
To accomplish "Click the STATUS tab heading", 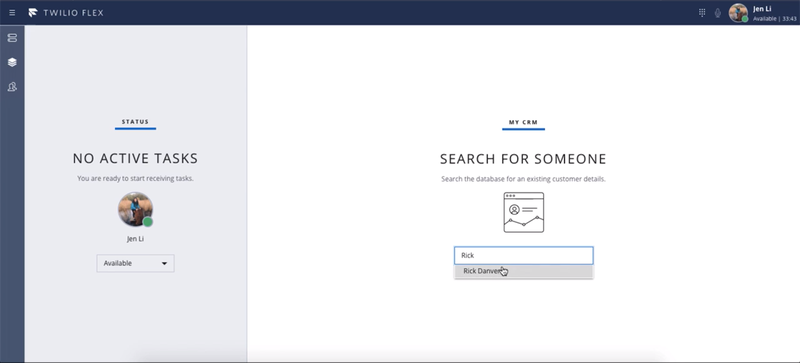I will [135, 122].
